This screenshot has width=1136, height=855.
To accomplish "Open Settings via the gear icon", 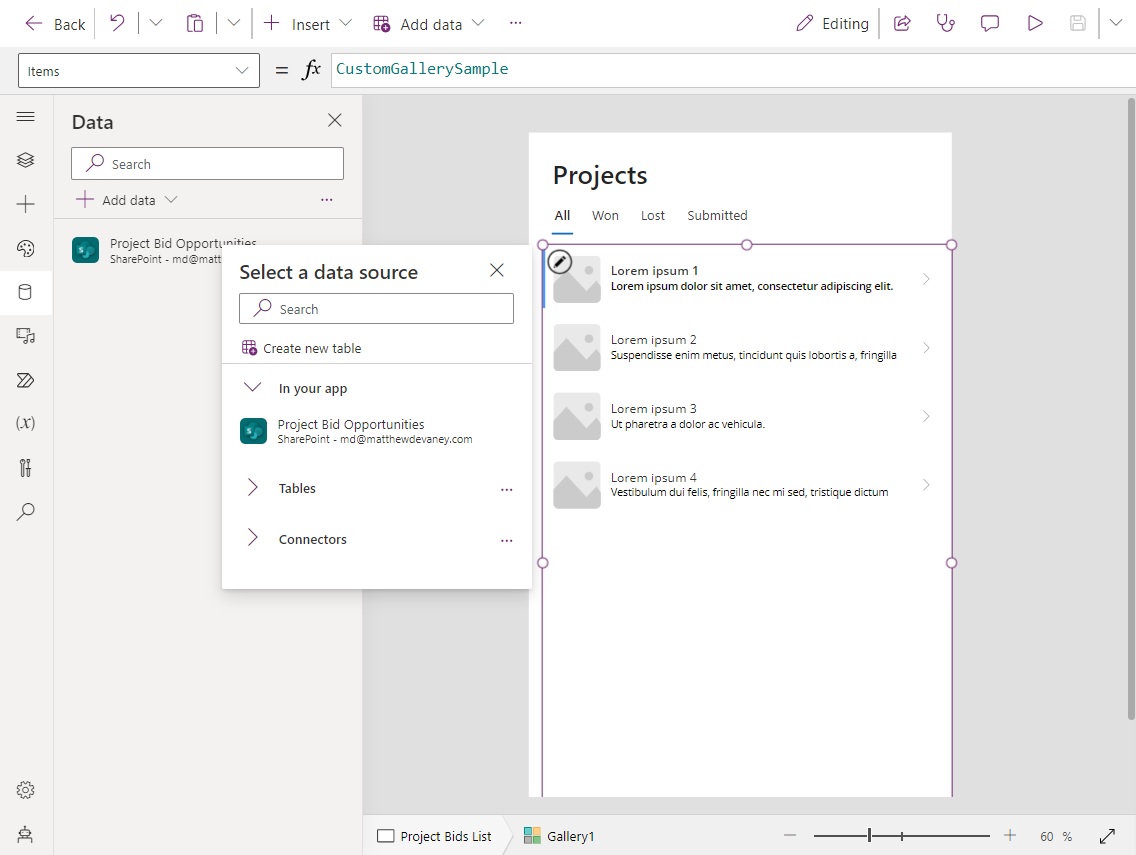I will point(25,789).
